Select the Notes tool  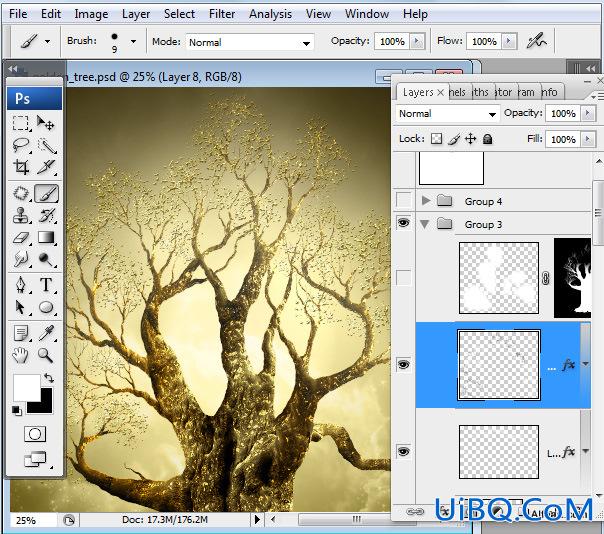tap(21, 334)
